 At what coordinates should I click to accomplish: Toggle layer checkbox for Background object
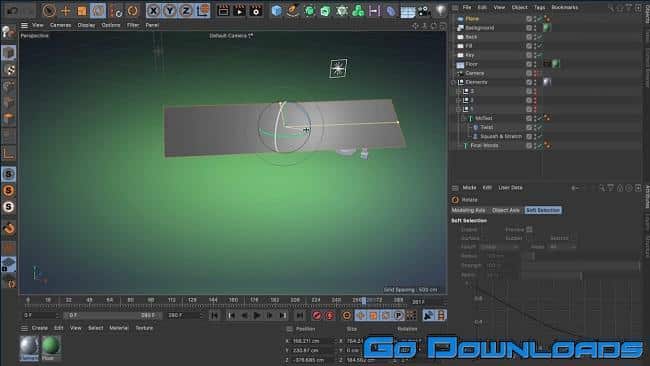pos(529,28)
